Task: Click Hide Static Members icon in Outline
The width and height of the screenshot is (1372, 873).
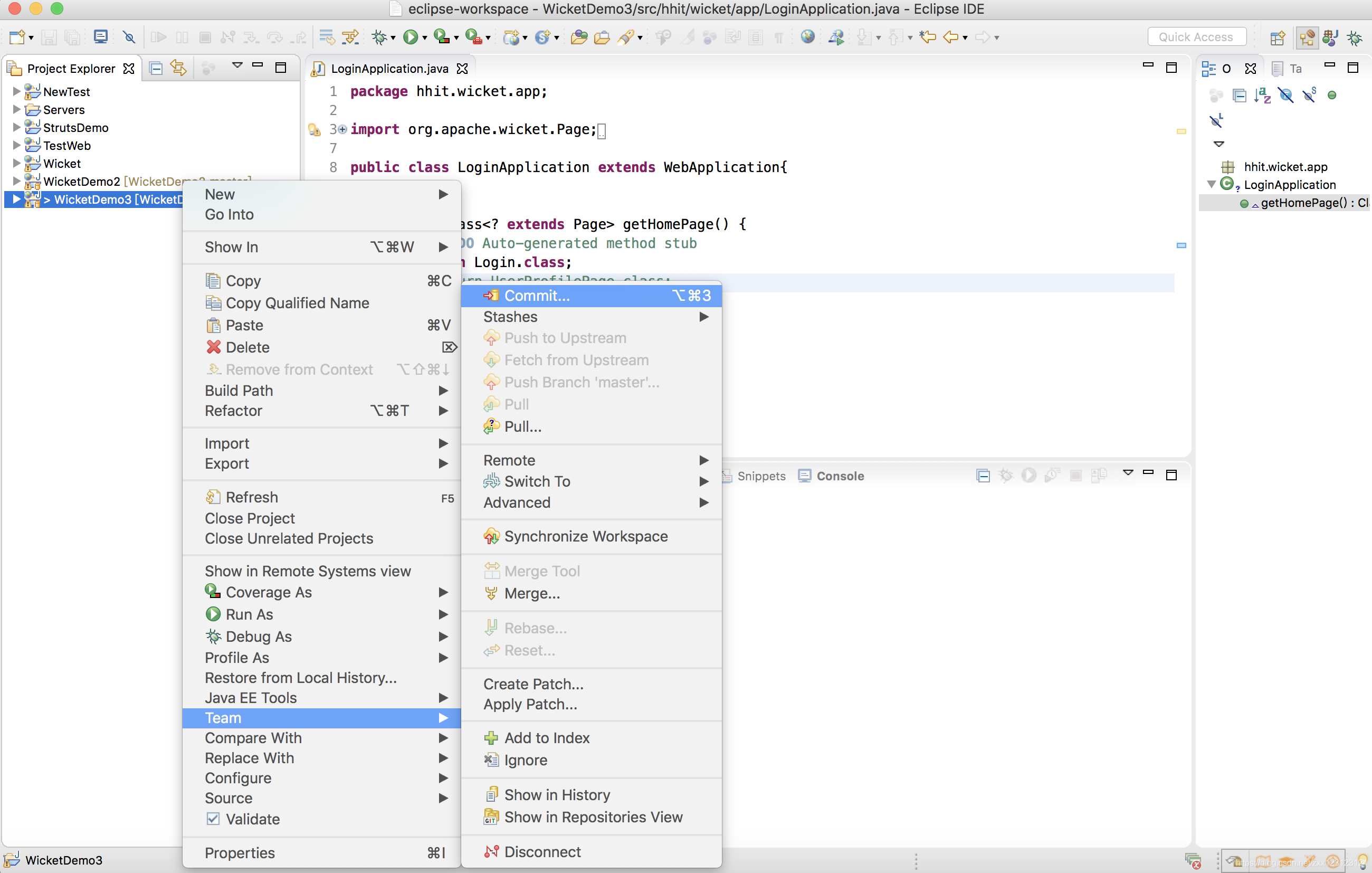Action: tap(1309, 95)
